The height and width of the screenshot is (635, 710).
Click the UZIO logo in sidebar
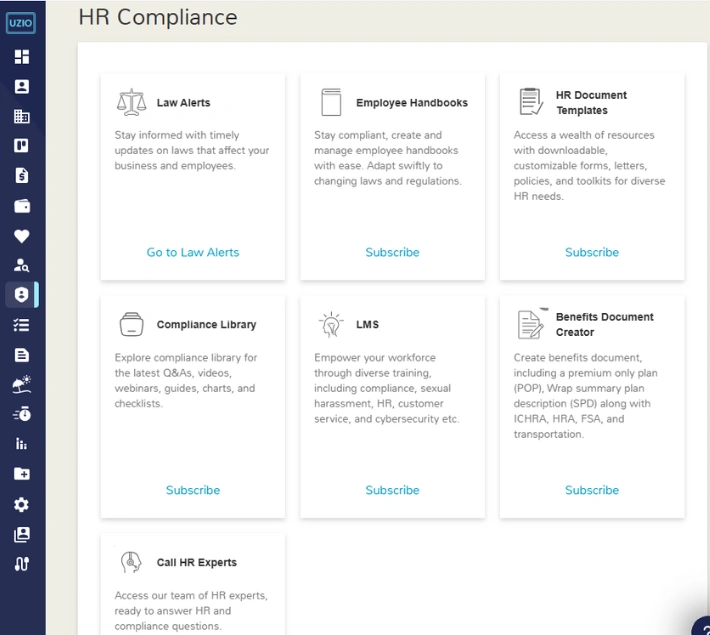pos(21,23)
